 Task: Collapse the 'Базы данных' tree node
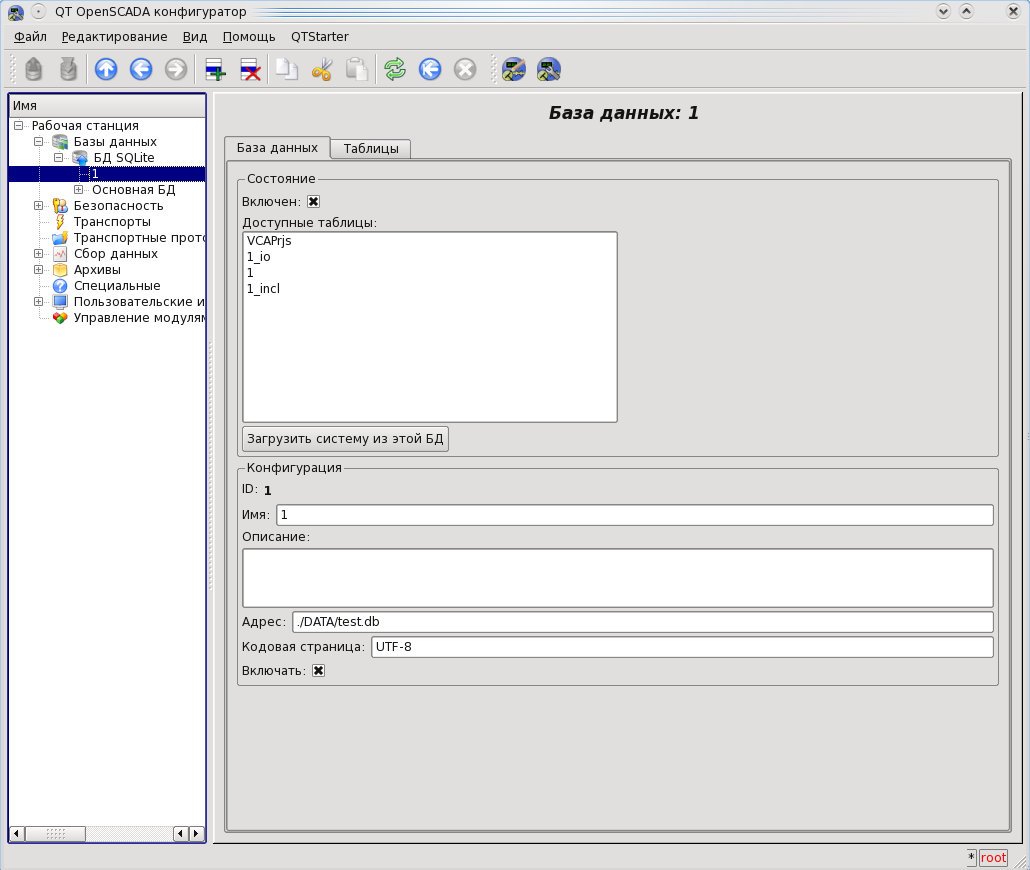coord(38,142)
